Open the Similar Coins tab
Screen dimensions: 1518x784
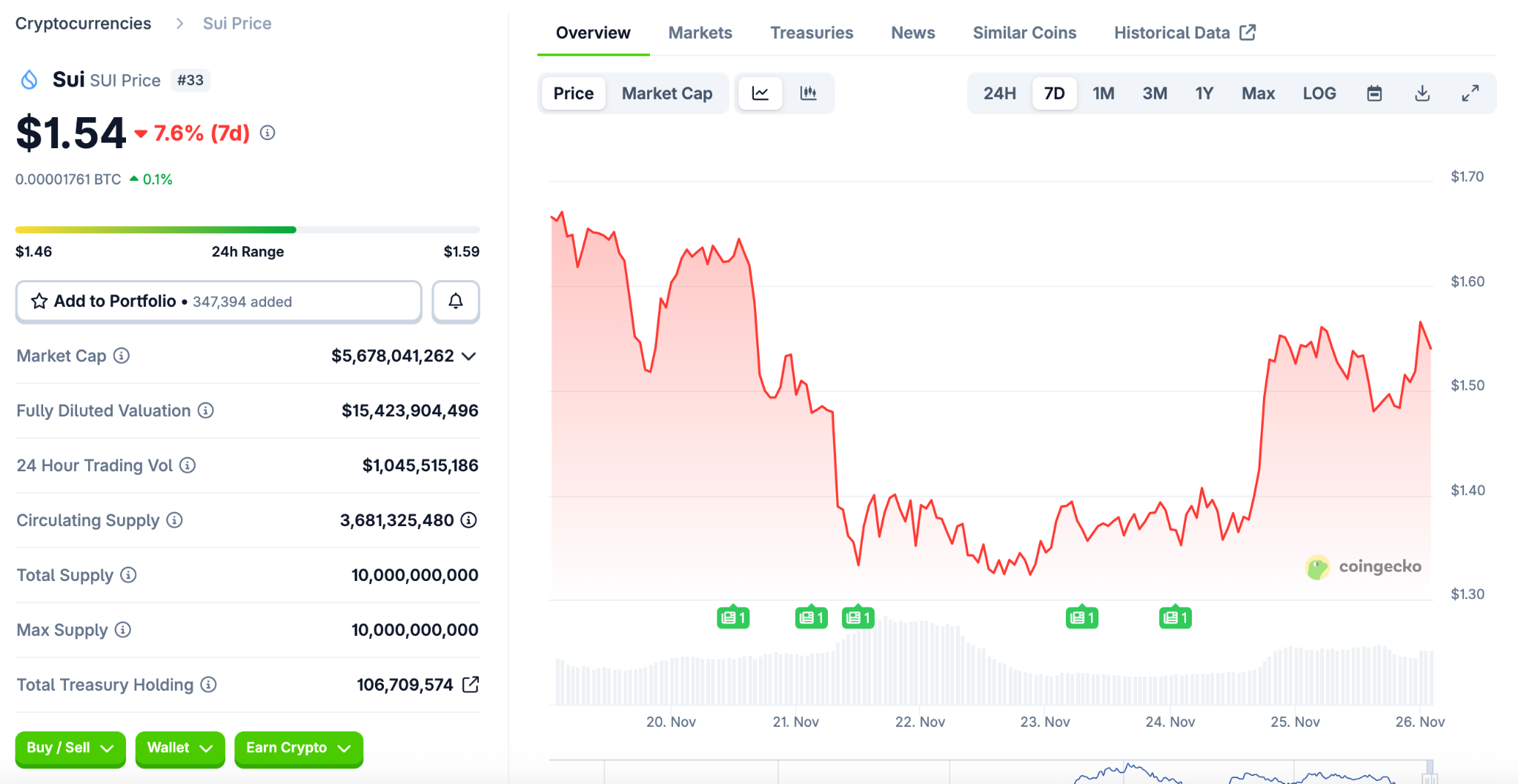1024,33
